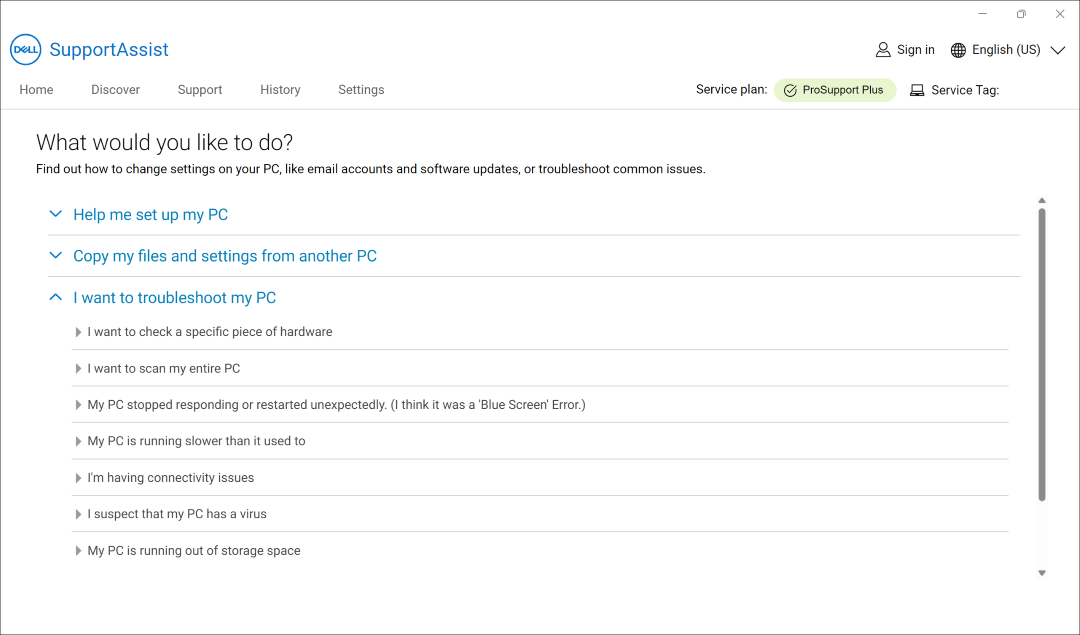Open the Settings section
The height and width of the screenshot is (635, 1080).
tap(361, 90)
